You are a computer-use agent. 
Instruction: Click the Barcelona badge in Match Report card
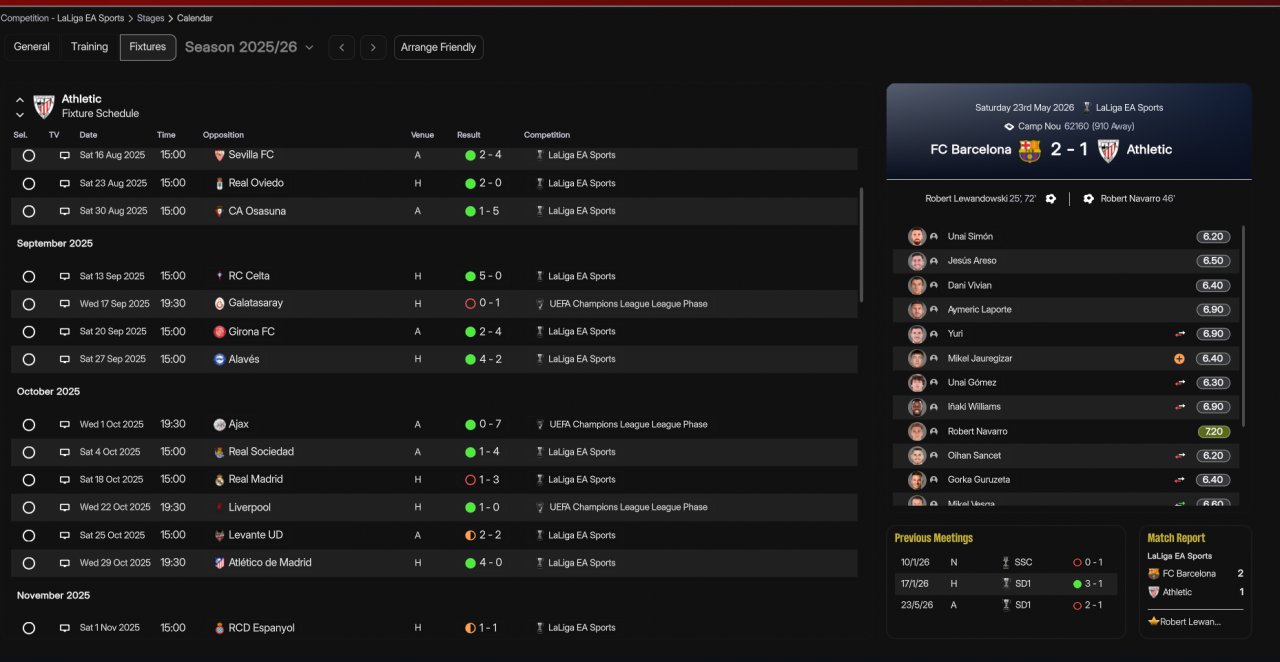click(x=1153, y=574)
